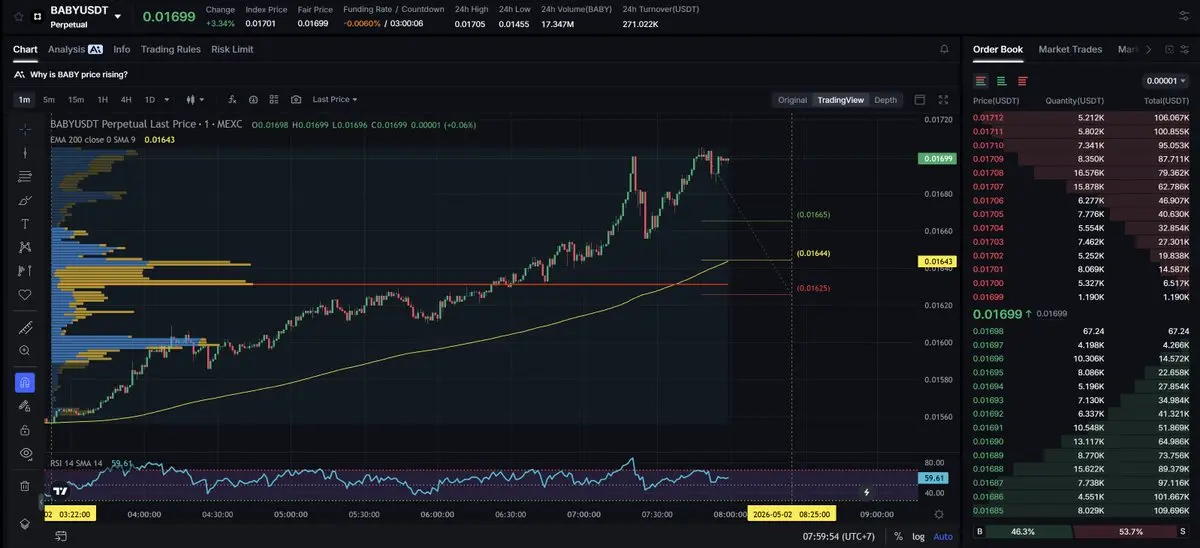Screen dimensions: 1200x548
Task: Click the alert clock icon in chart toolbar
Action: click(x=253, y=99)
